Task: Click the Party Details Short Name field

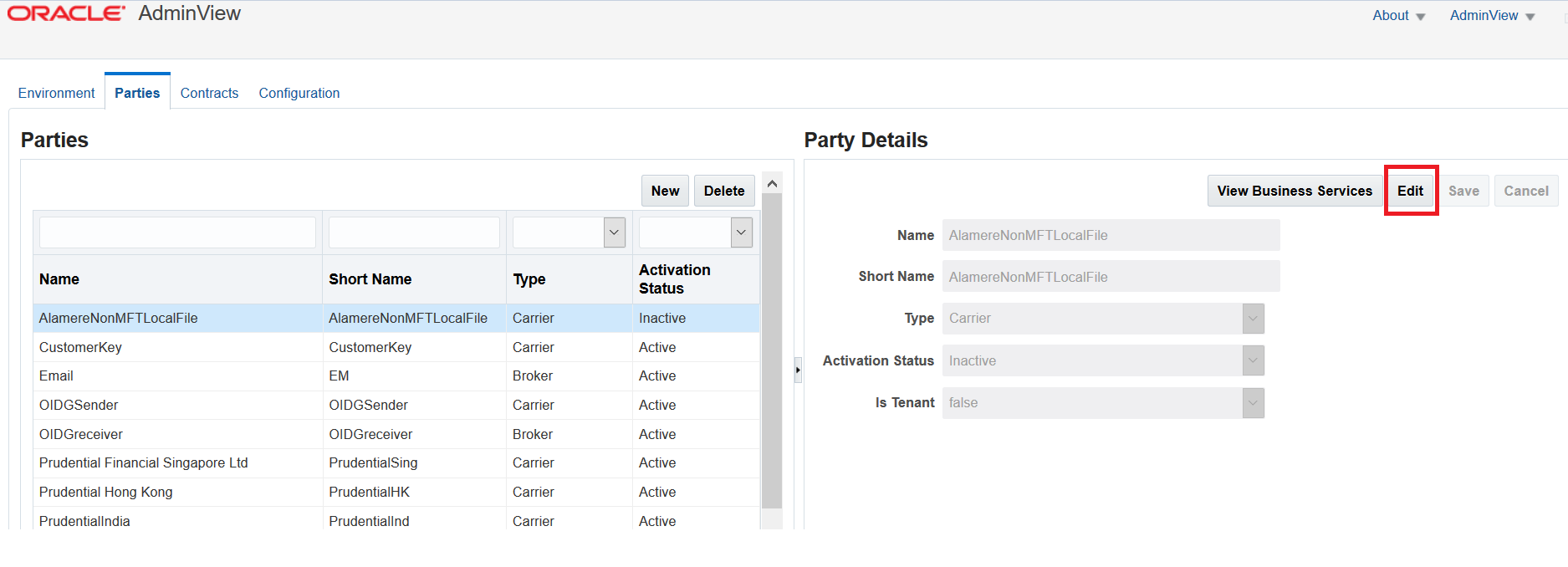Action: [x=1111, y=277]
